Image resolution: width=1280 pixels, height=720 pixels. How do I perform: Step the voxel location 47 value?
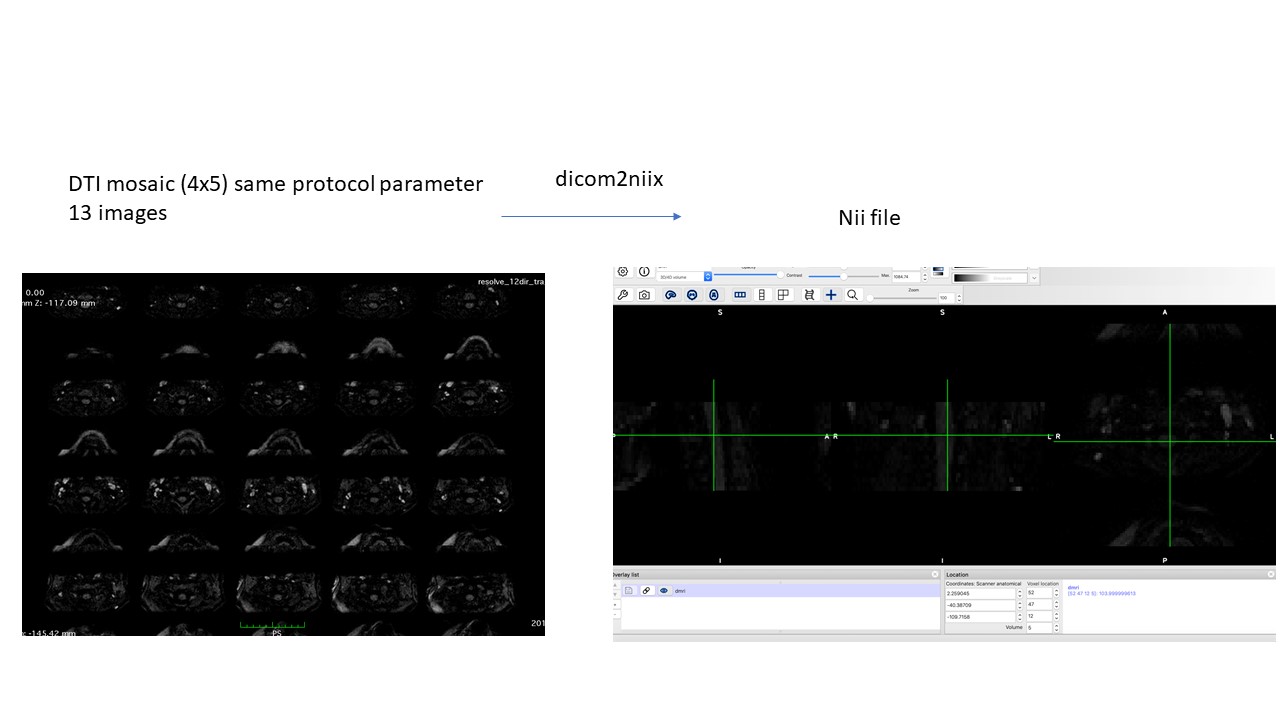[1056, 605]
